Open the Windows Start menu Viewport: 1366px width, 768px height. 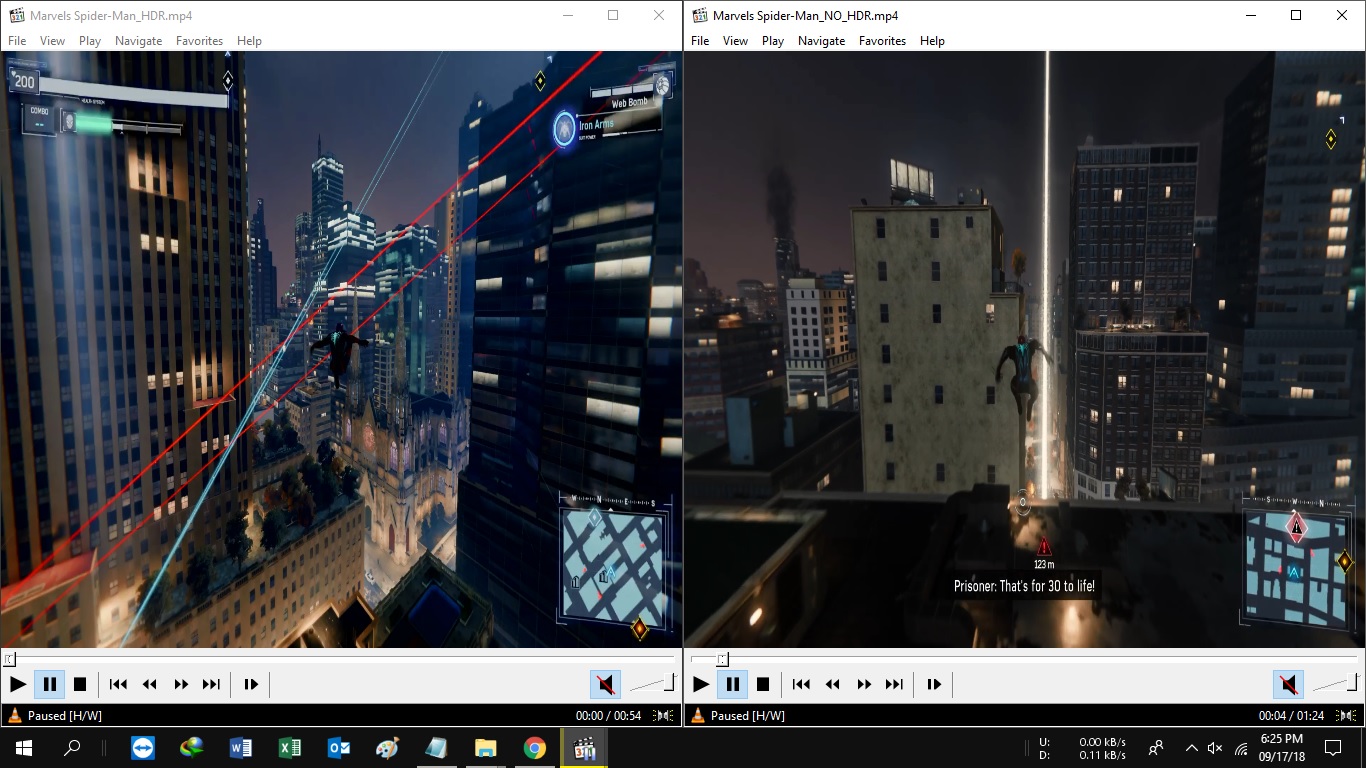click(24, 748)
